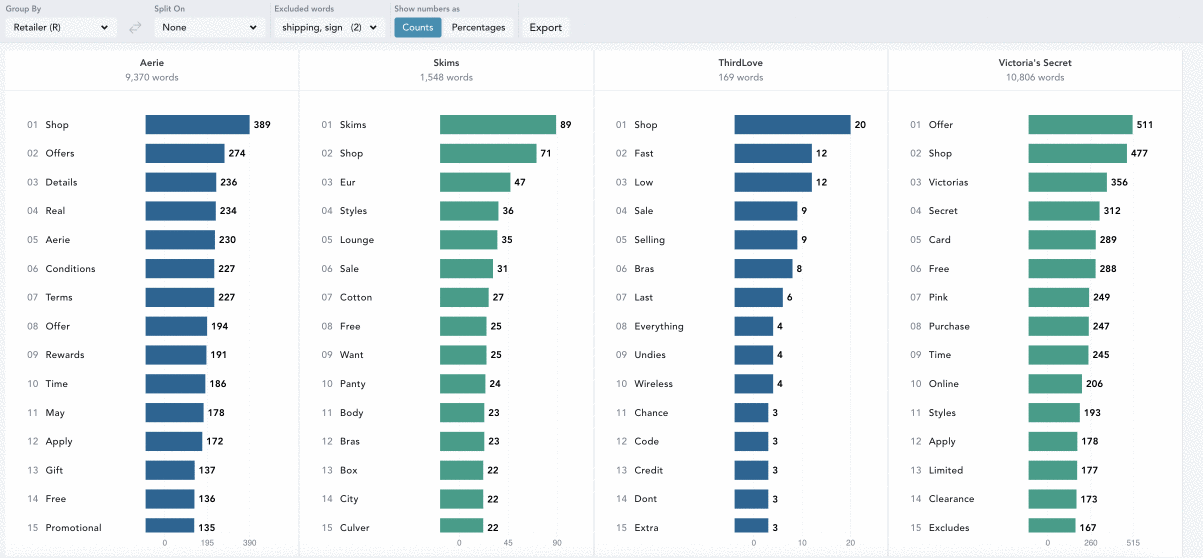Select the word Gift in Aerie
1203x558 pixels.
[54, 470]
